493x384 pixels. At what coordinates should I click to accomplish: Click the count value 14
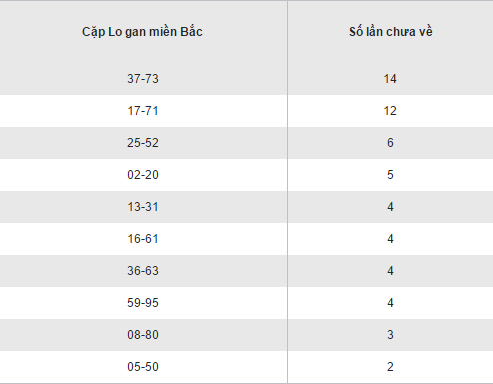[390, 79]
